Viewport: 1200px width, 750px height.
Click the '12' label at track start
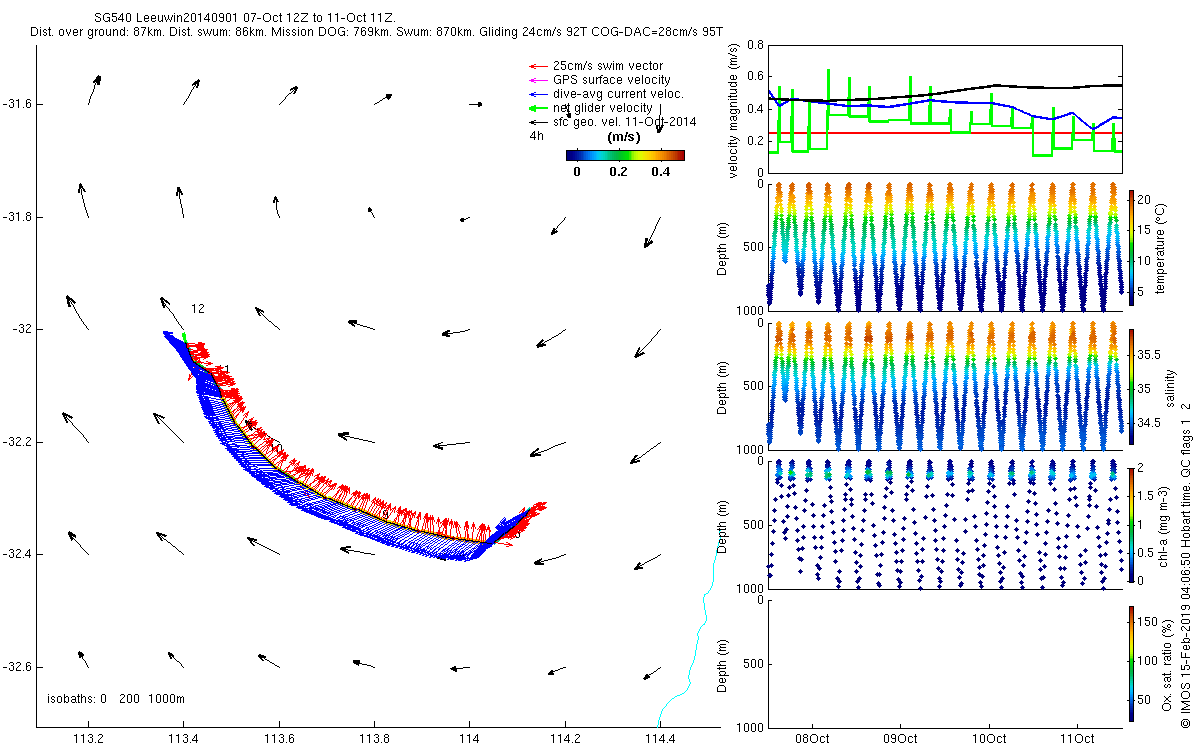pyautogui.click(x=198, y=309)
